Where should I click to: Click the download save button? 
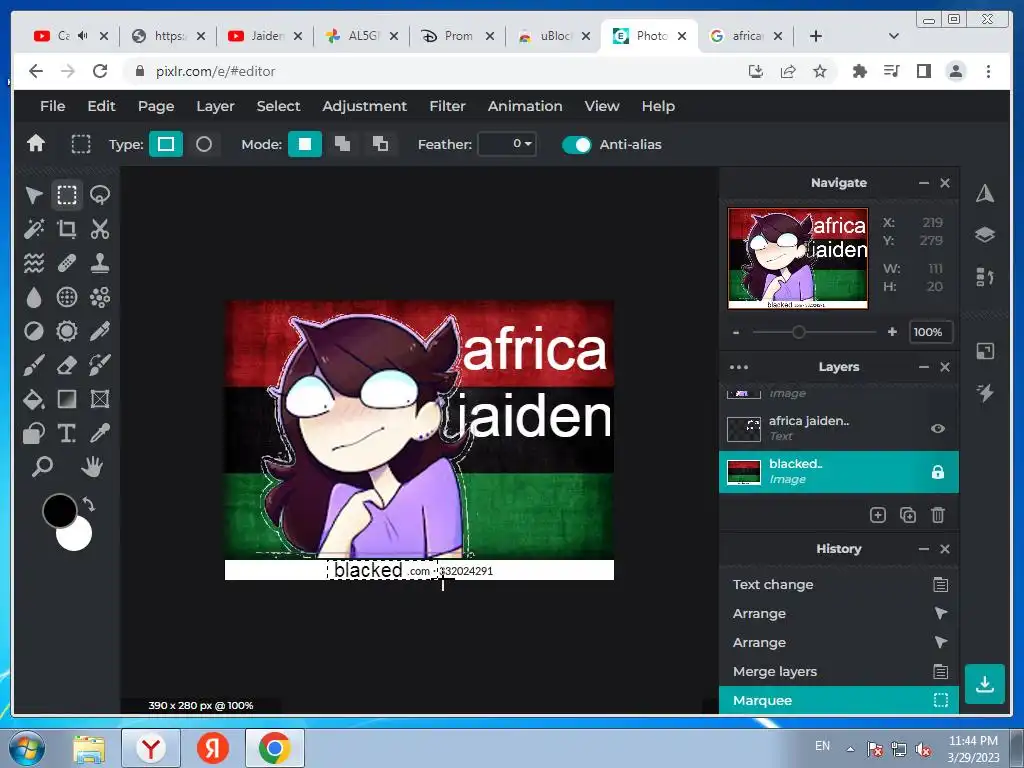pos(985,684)
